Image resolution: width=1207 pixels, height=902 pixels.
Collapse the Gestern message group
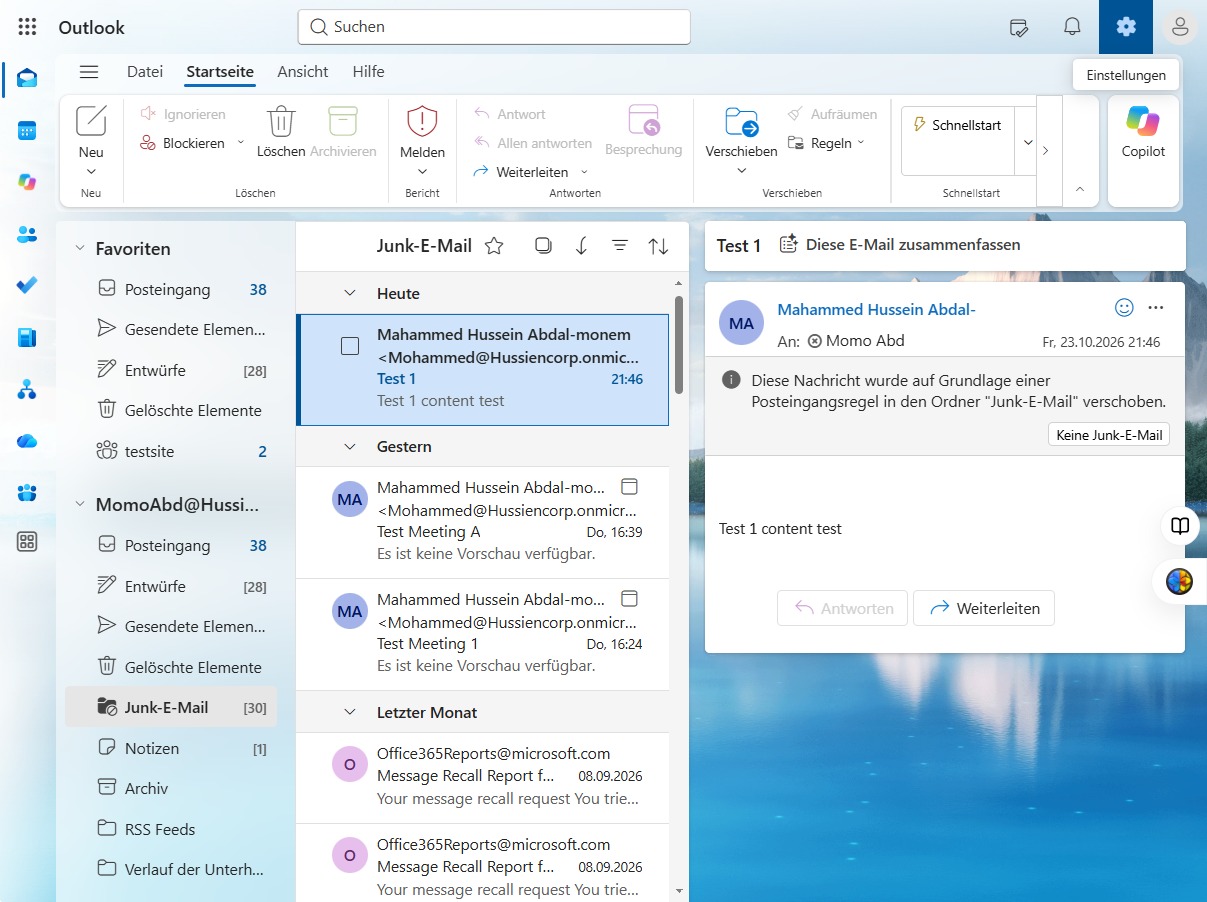point(350,447)
